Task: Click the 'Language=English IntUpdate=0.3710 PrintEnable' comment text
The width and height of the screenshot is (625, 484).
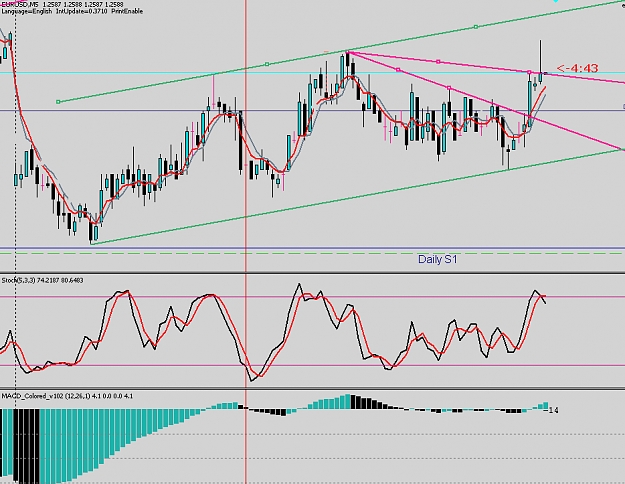Action: click(x=72, y=11)
